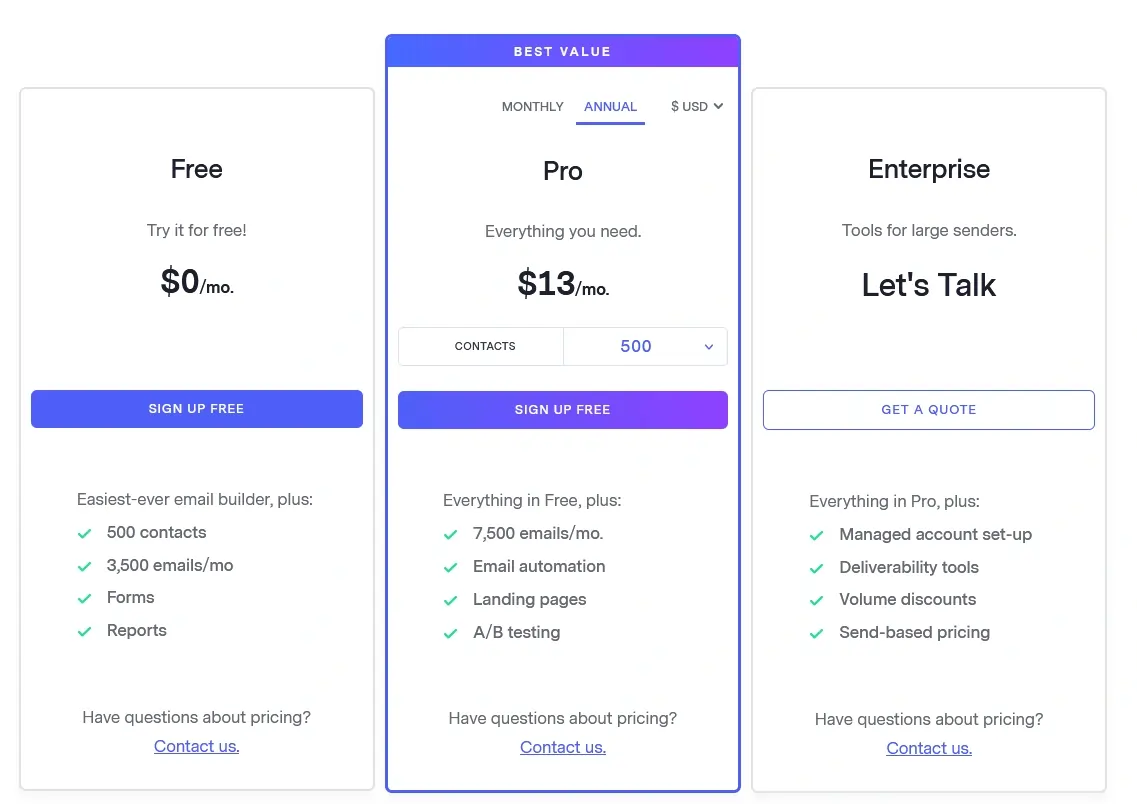
Task: Click the checkmark next to Forms
Action: pos(85,598)
